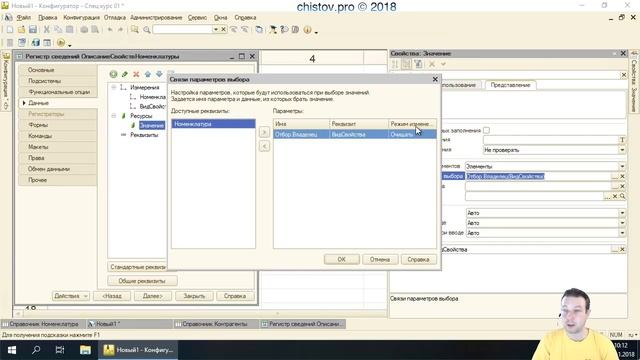Edit item with the pencil icon
This screenshot has width=640, height=360.
125,74
